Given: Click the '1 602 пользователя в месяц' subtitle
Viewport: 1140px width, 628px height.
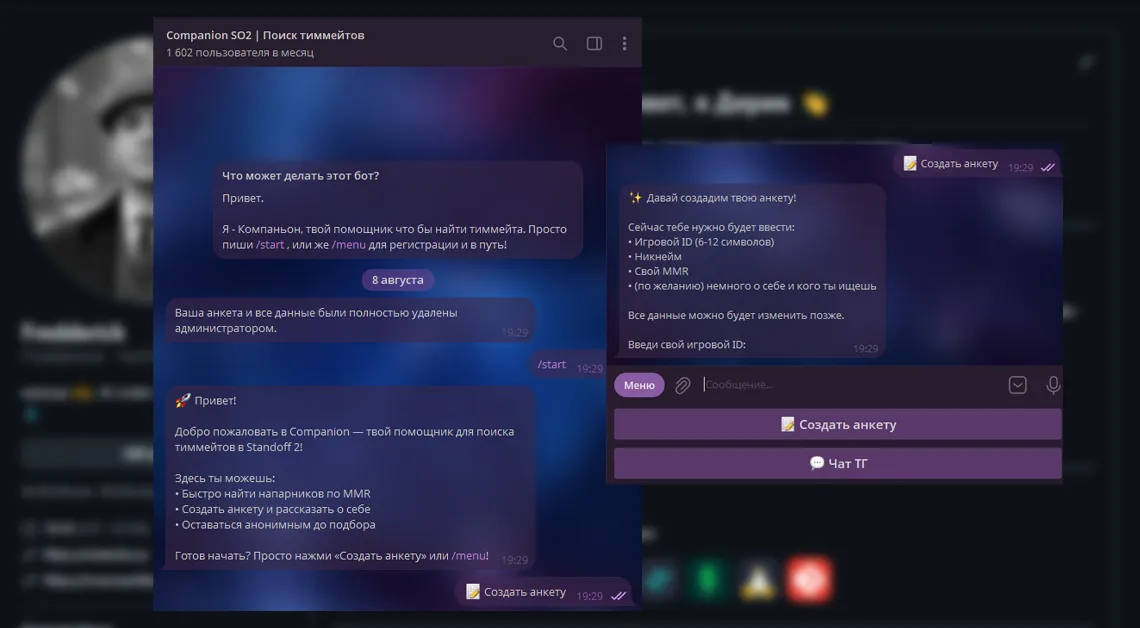Looking at the screenshot, I should coord(240,53).
